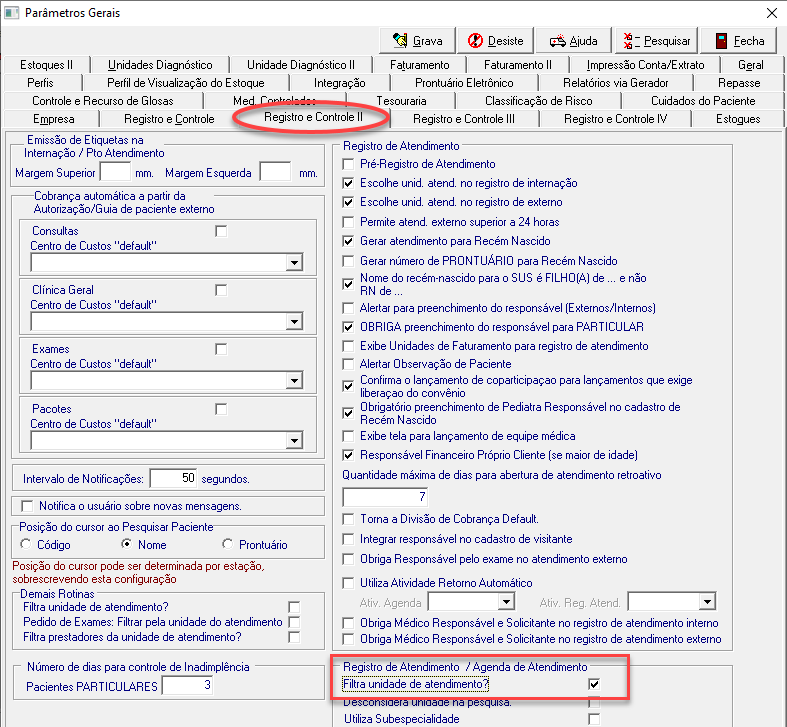The height and width of the screenshot is (727, 787).
Task: Click the Desiste button label
Action: (505, 41)
